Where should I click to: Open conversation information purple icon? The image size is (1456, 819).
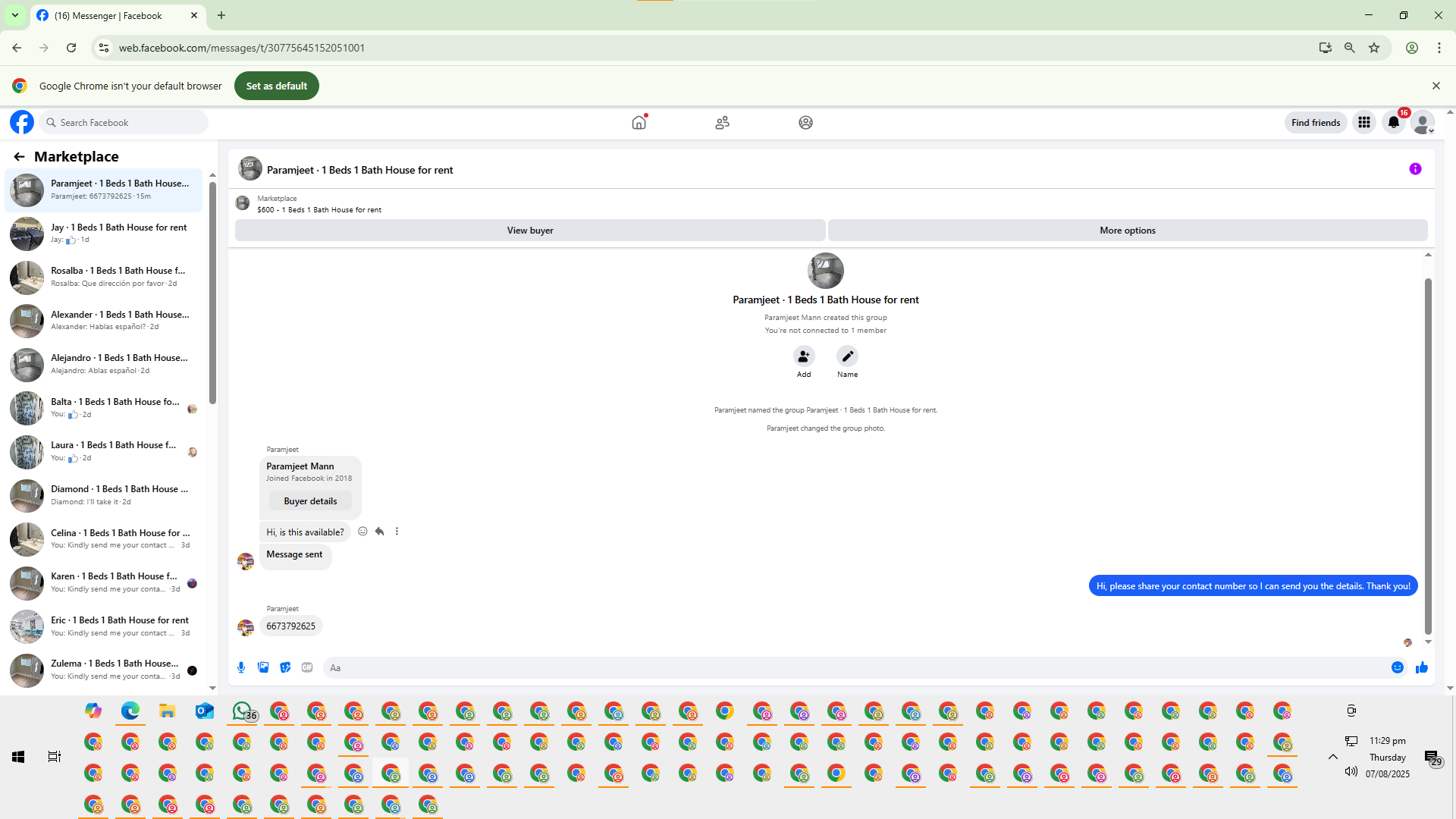[1415, 169]
